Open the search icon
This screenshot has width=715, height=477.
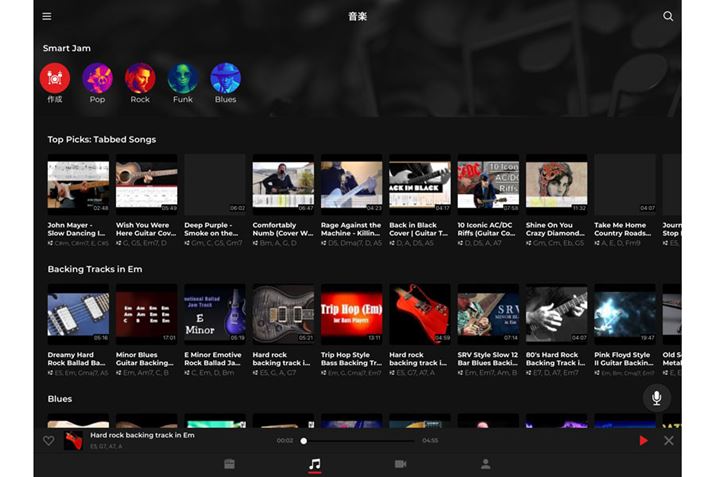click(x=668, y=16)
